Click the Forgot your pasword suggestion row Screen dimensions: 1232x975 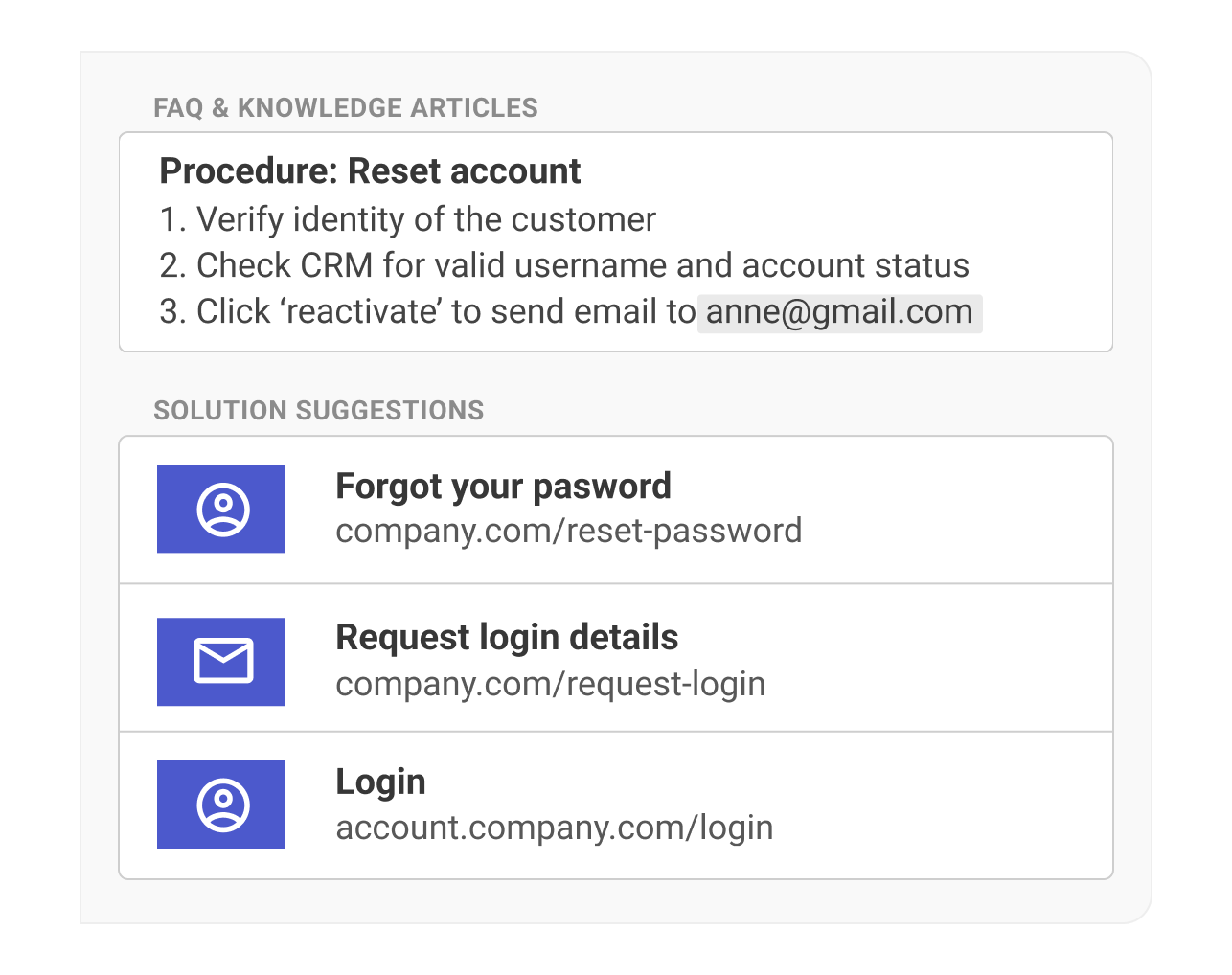(616, 510)
